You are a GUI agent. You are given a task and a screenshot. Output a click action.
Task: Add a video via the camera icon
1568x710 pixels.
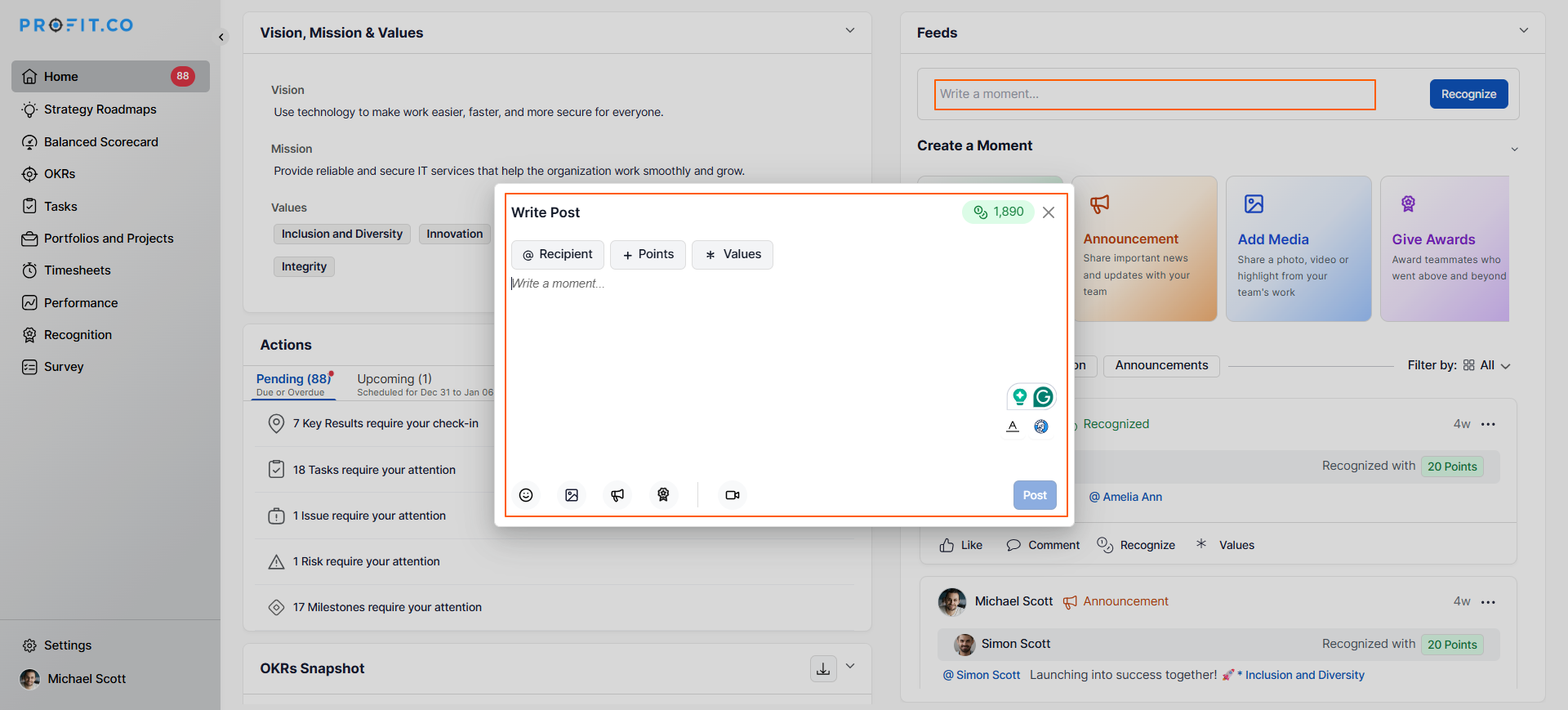tap(733, 495)
